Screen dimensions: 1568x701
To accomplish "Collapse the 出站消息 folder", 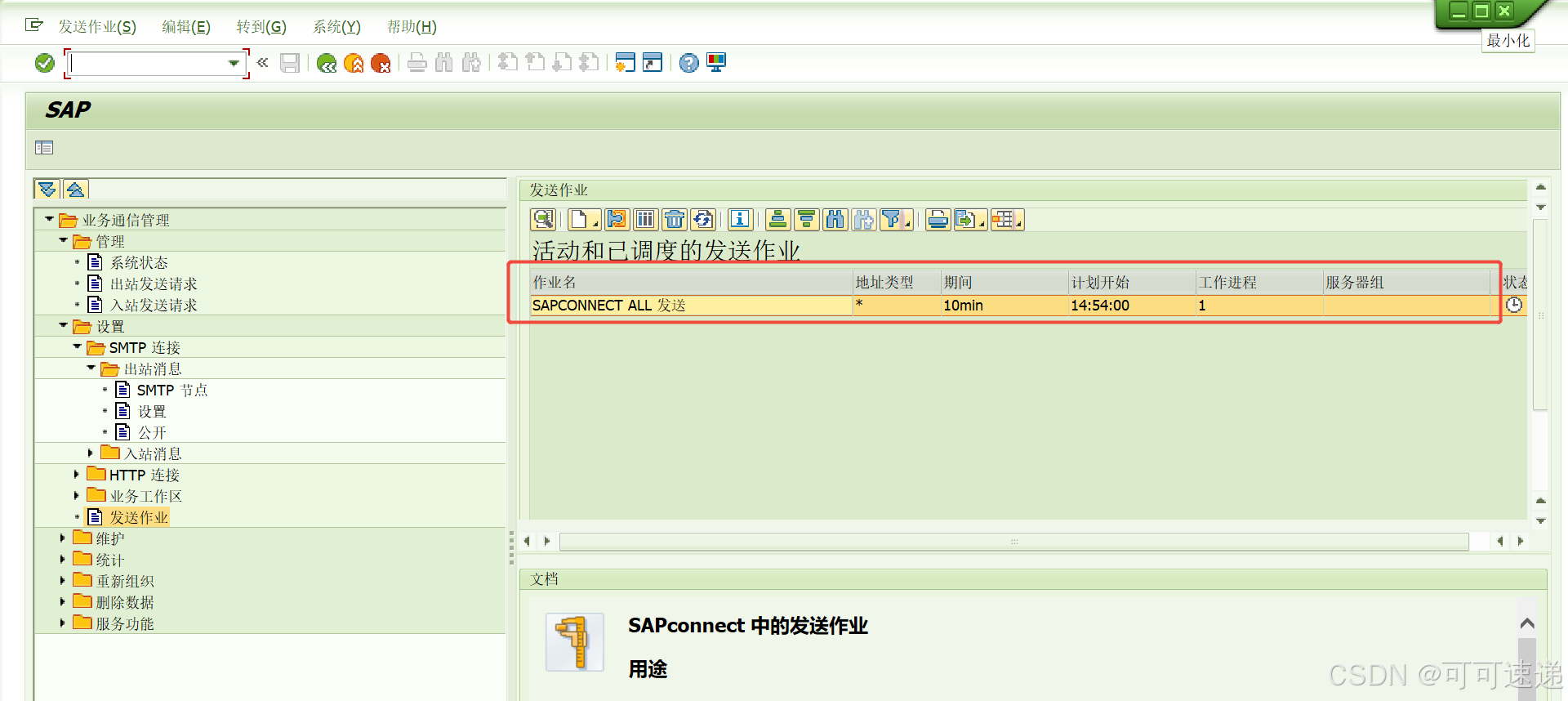I will point(91,368).
